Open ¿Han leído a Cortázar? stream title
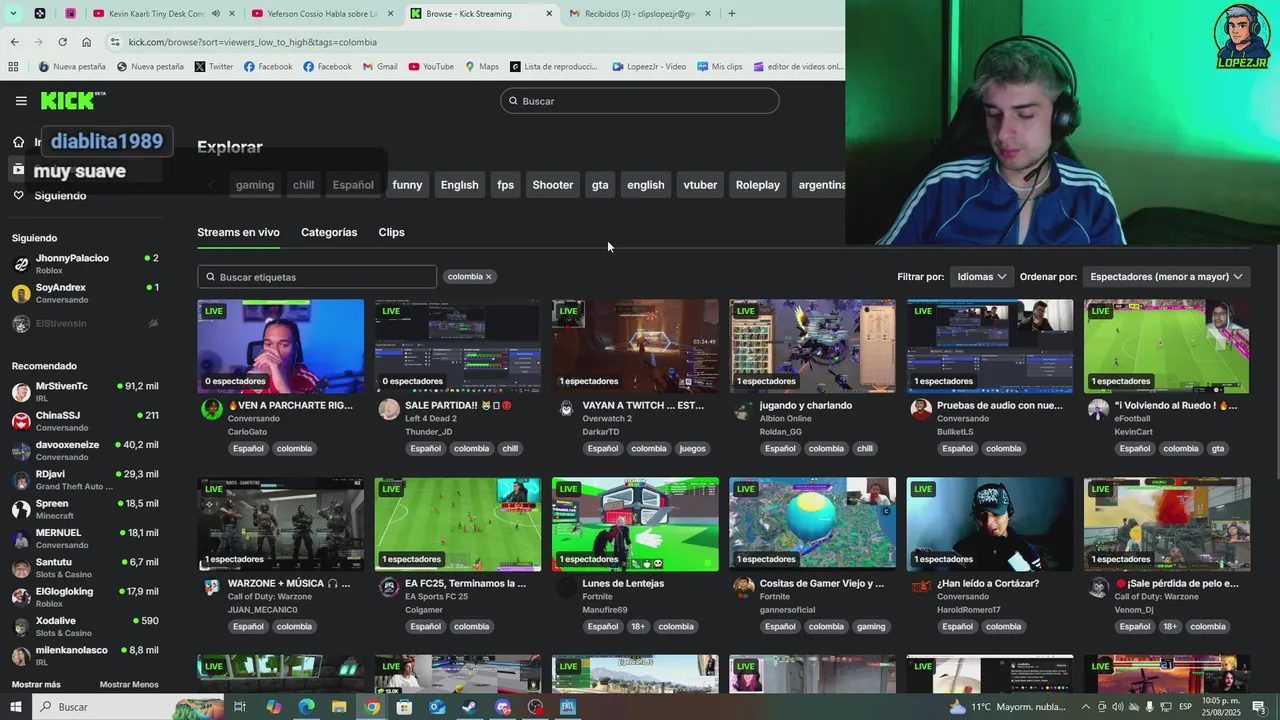Screen dimensions: 1280x720 pos(988,584)
